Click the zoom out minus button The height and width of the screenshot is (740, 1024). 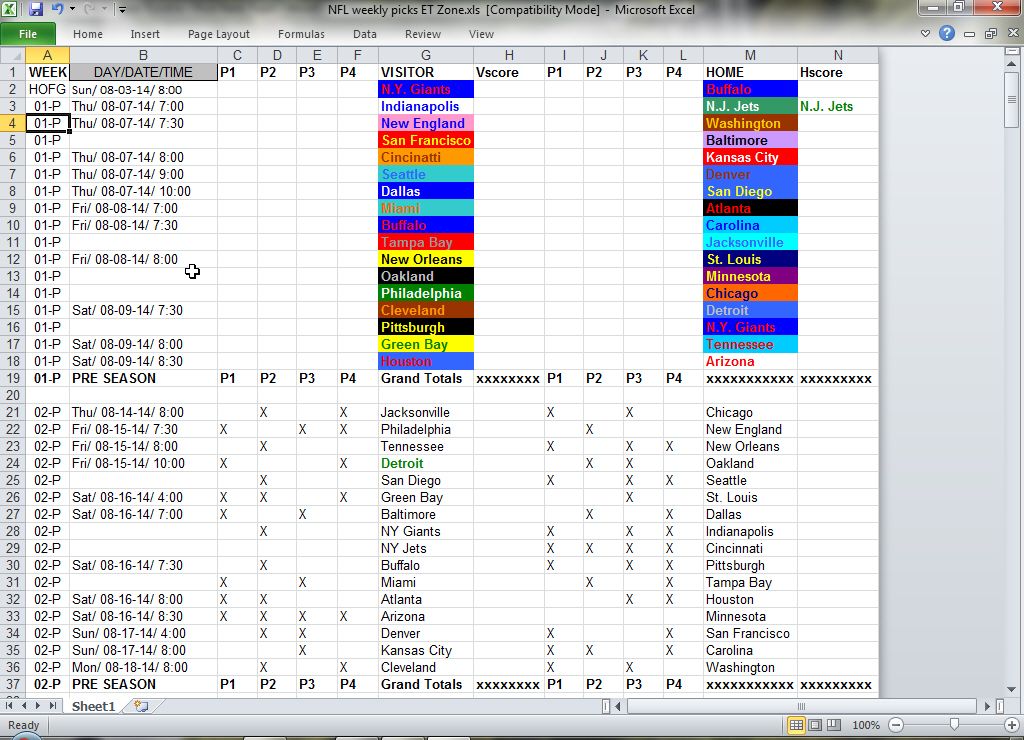(x=896, y=725)
